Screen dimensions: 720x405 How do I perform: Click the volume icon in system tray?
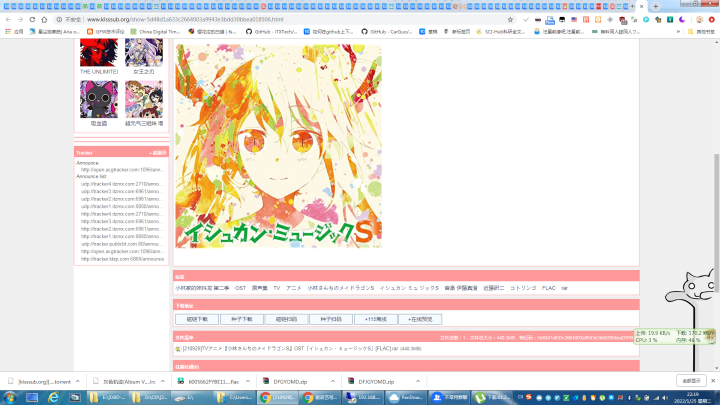point(665,398)
